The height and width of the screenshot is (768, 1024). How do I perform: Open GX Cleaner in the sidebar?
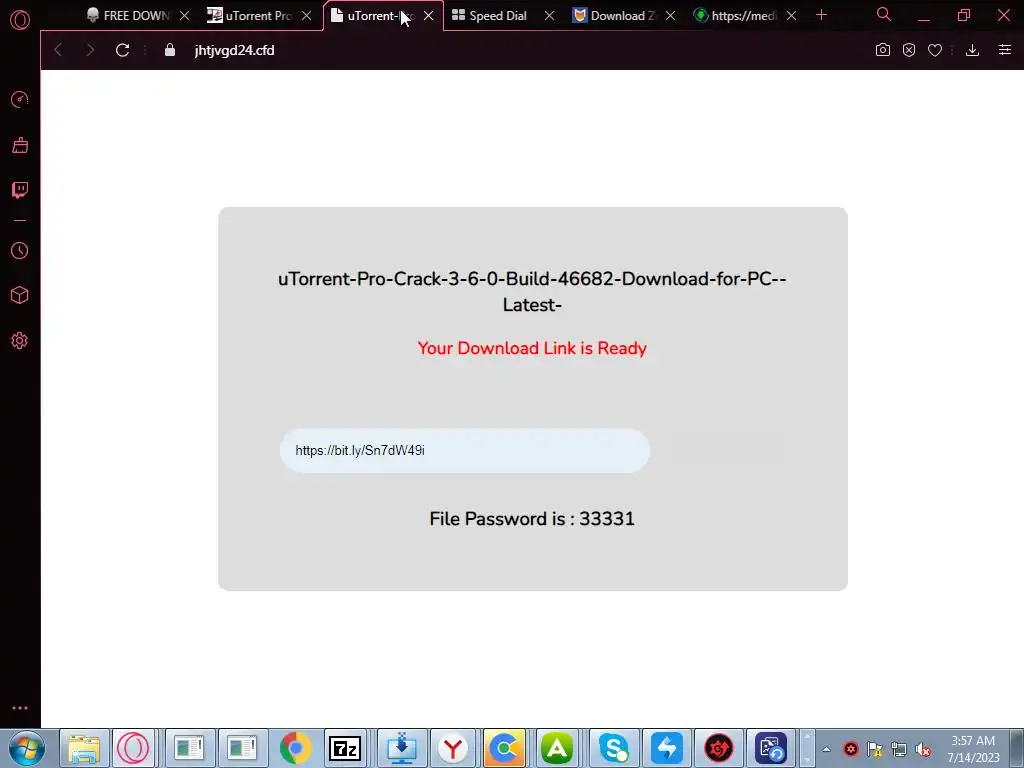[x=20, y=145]
